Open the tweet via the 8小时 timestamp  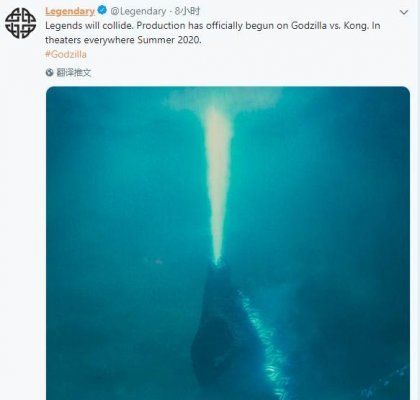pyautogui.click(x=188, y=11)
